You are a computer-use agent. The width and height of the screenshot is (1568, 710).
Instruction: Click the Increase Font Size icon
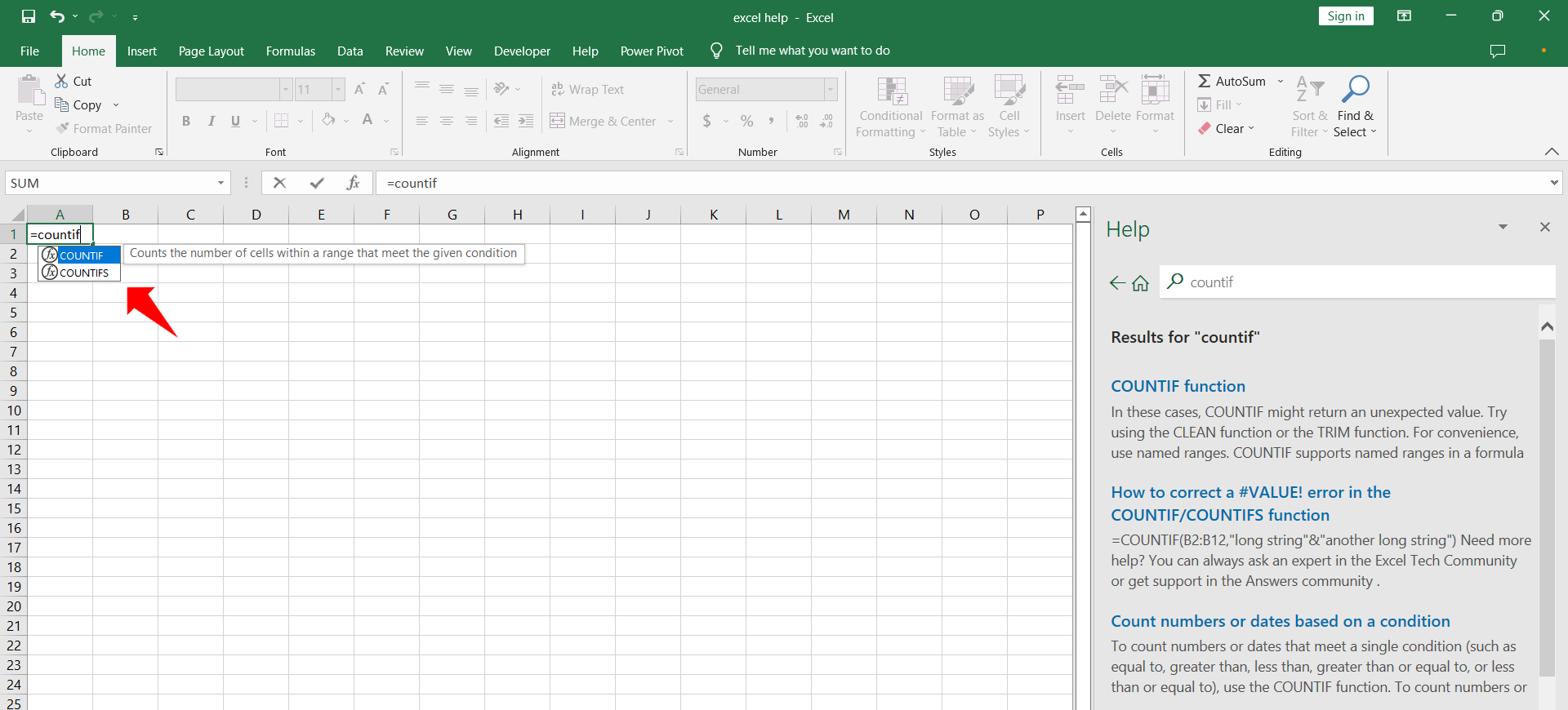(359, 89)
